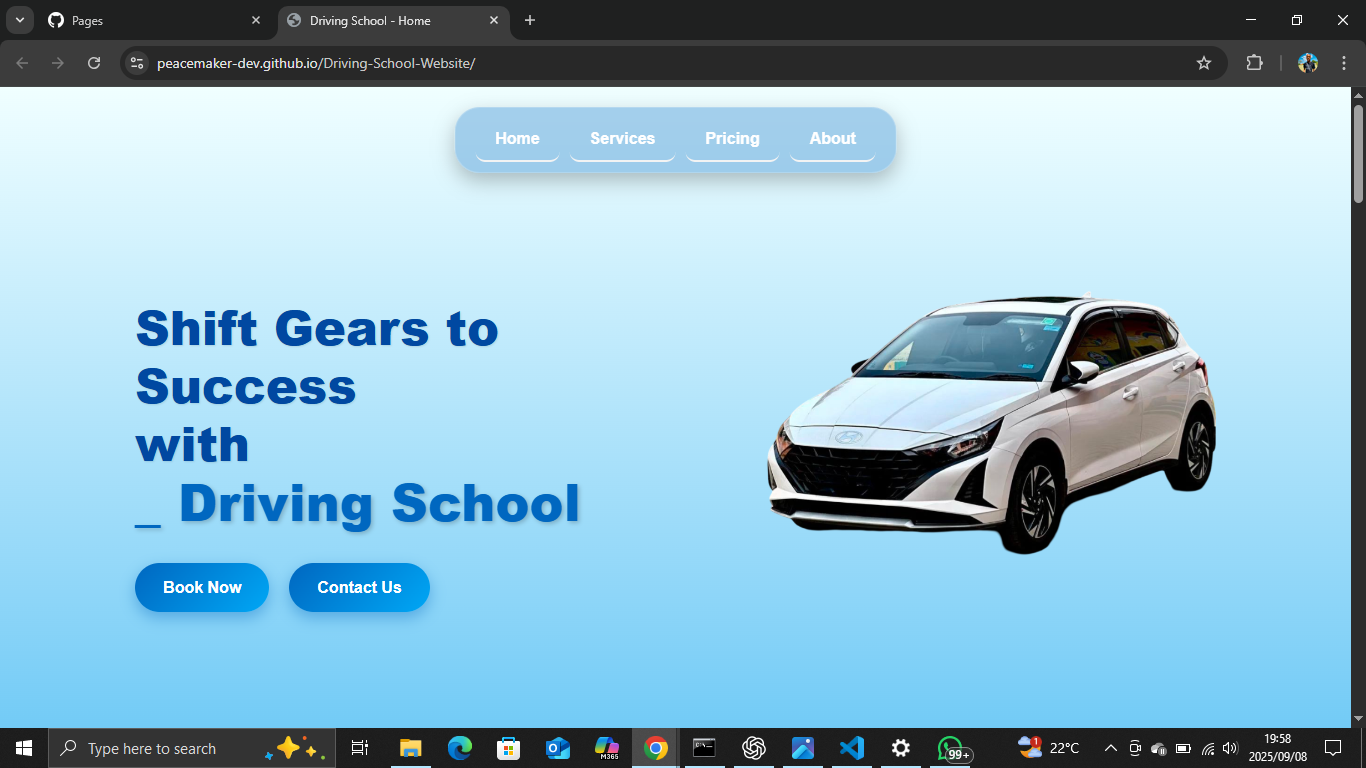Click the Contact Us button
The height and width of the screenshot is (768, 1366).
[359, 588]
